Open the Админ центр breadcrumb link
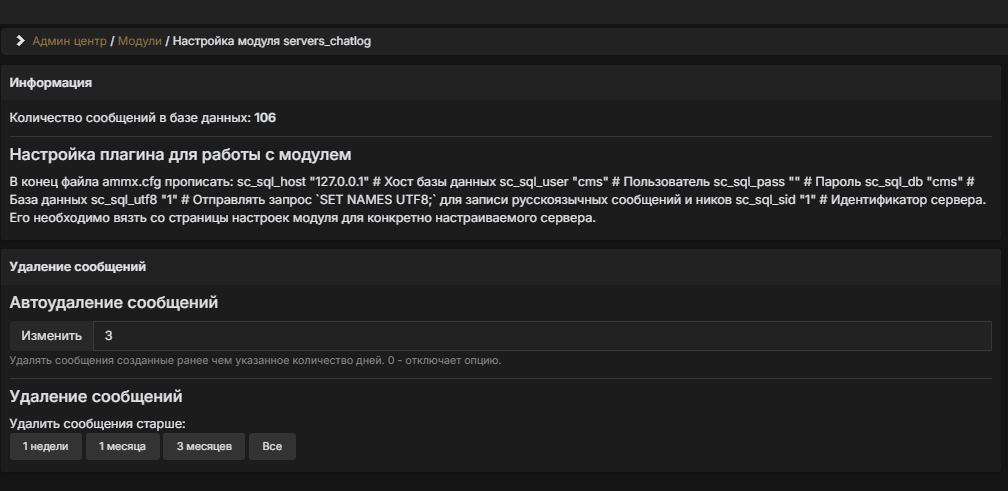 69,41
